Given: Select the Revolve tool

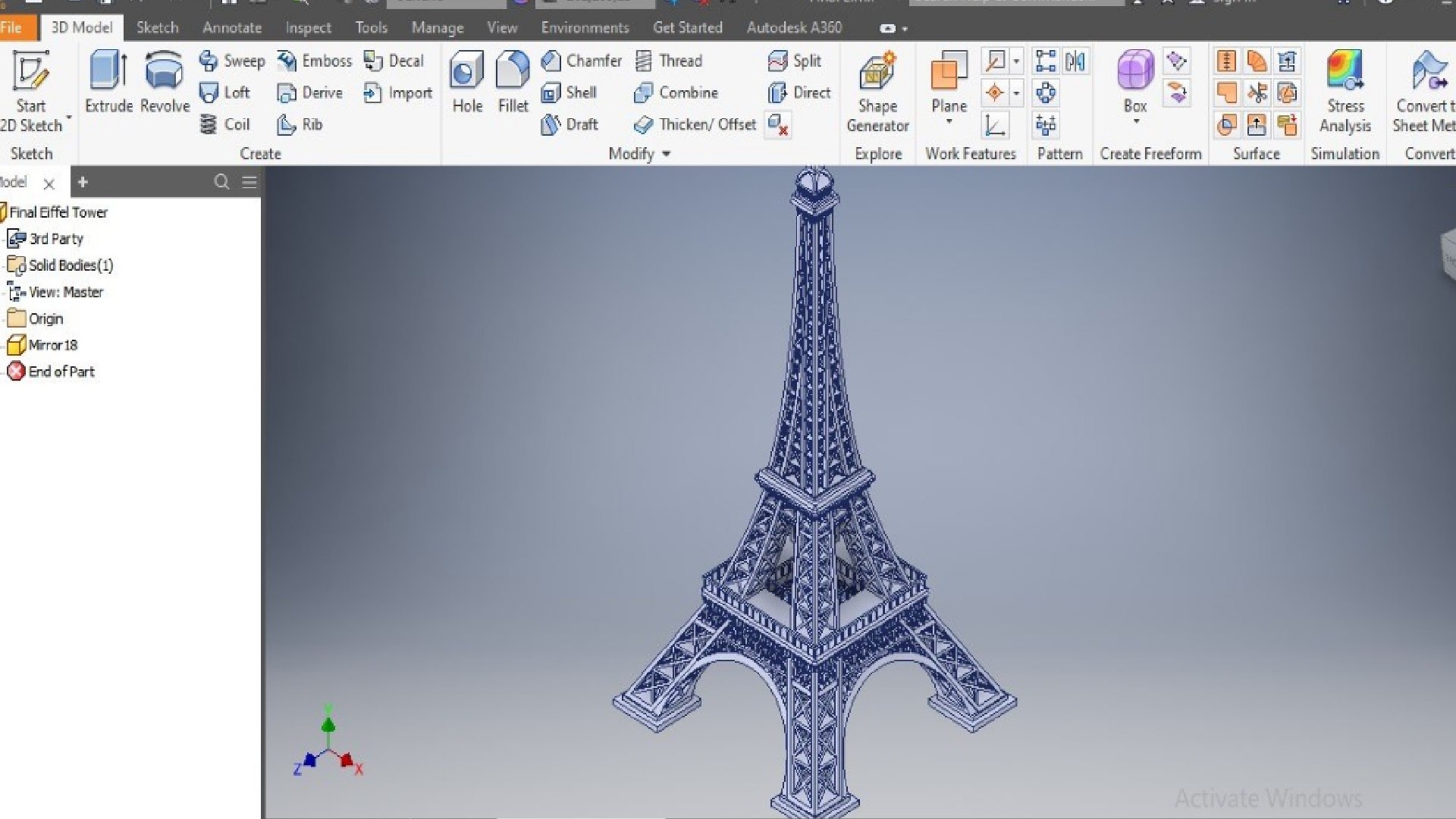Looking at the screenshot, I should 165,82.
